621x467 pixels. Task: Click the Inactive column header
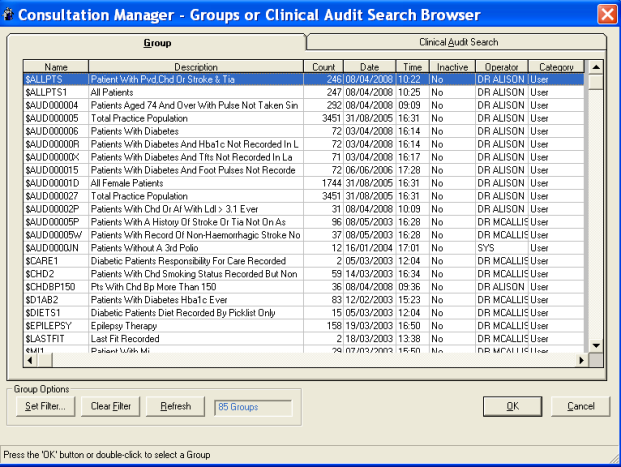pos(452,67)
